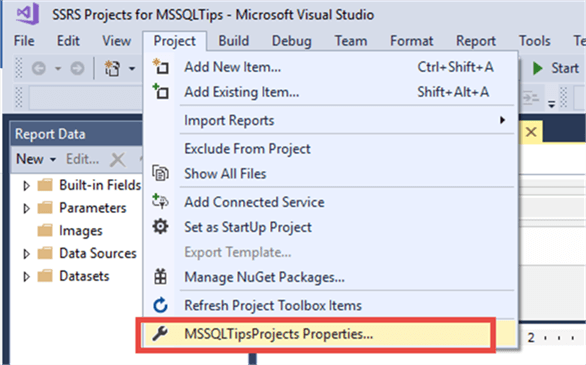586x365 pixels.
Task: Open the Build menu
Action: tap(234, 41)
